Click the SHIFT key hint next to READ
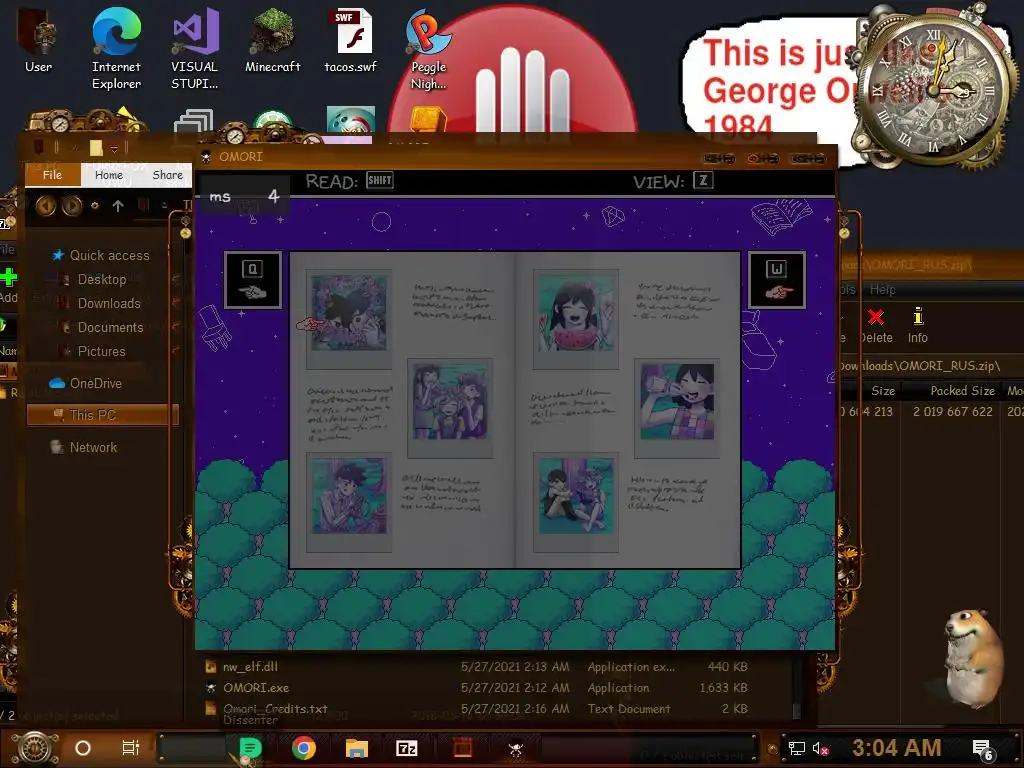1024x768 pixels. pos(380,180)
